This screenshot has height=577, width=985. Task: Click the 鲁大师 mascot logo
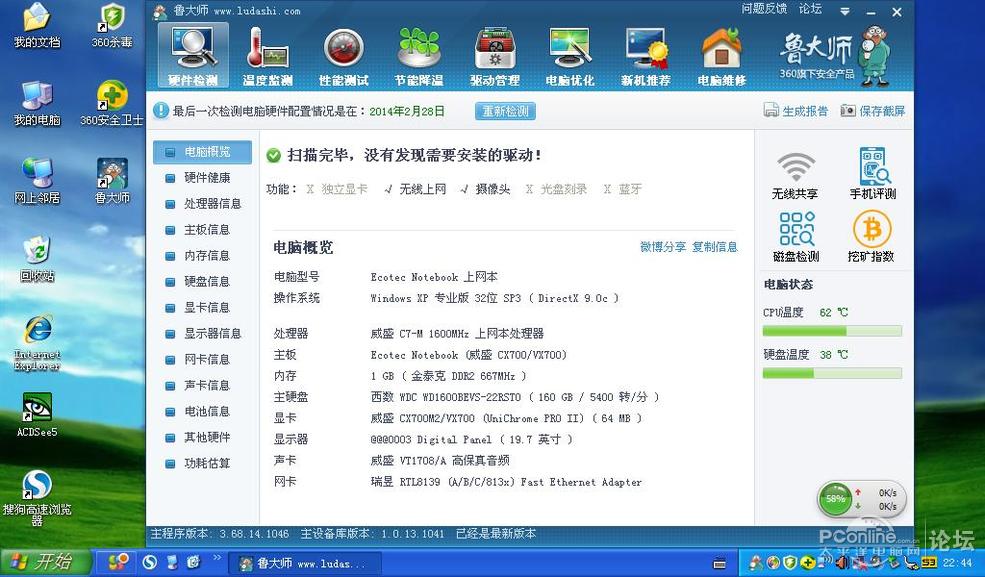pos(874,55)
